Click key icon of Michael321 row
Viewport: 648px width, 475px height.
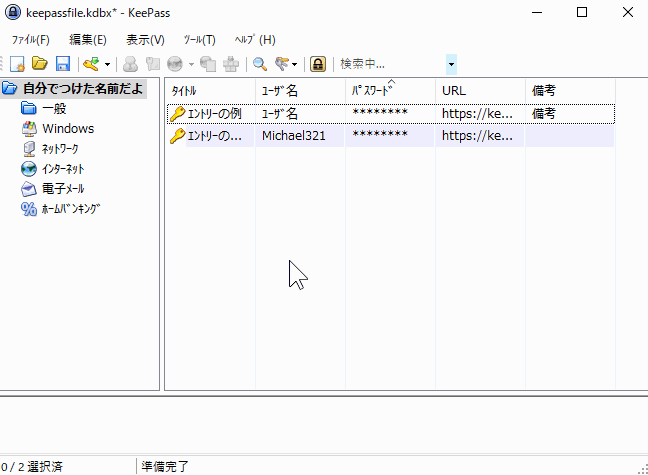click(x=177, y=136)
